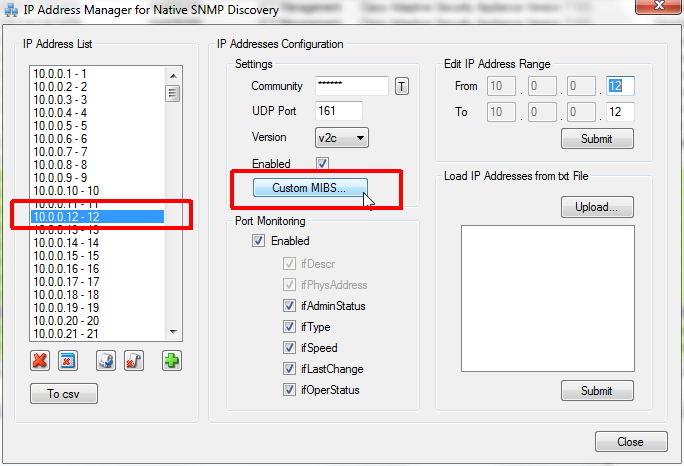Open the Custom MIBS dialog
The image size is (684, 466).
309,188
